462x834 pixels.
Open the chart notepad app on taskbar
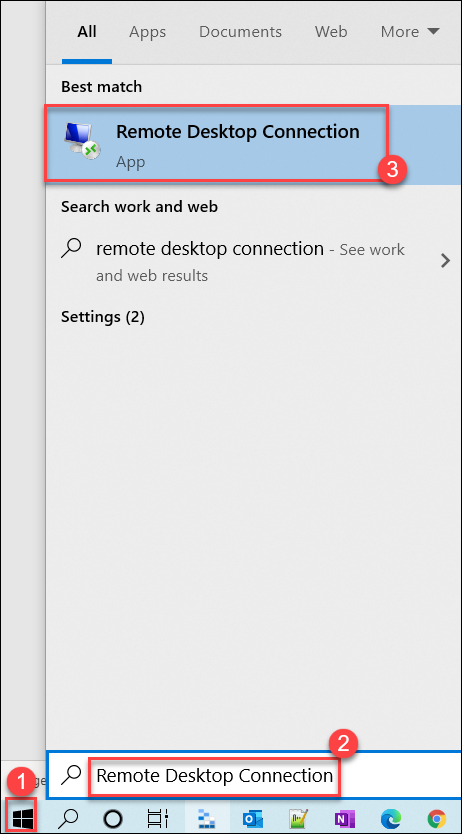(298, 818)
